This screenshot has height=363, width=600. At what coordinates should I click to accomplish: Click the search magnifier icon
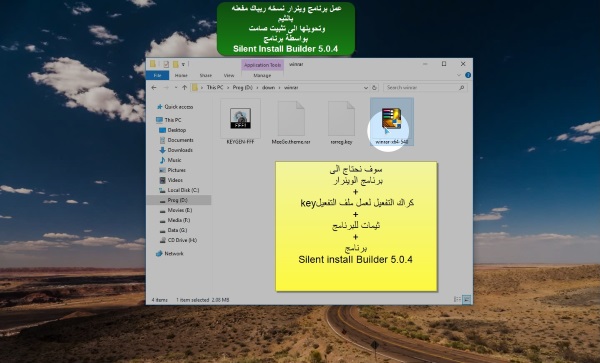click(x=462, y=88)
